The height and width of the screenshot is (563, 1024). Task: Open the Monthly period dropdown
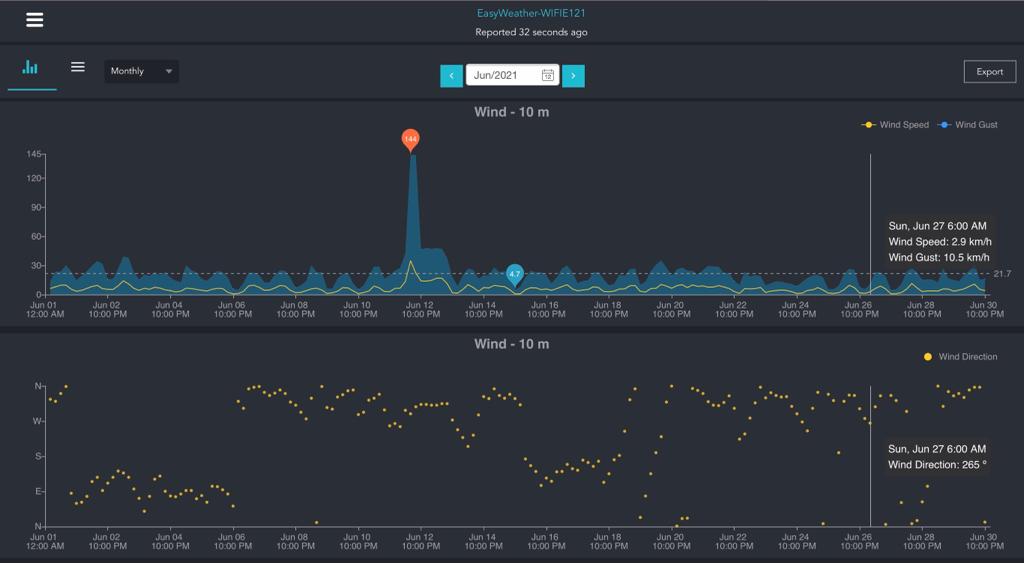point(141,71)
